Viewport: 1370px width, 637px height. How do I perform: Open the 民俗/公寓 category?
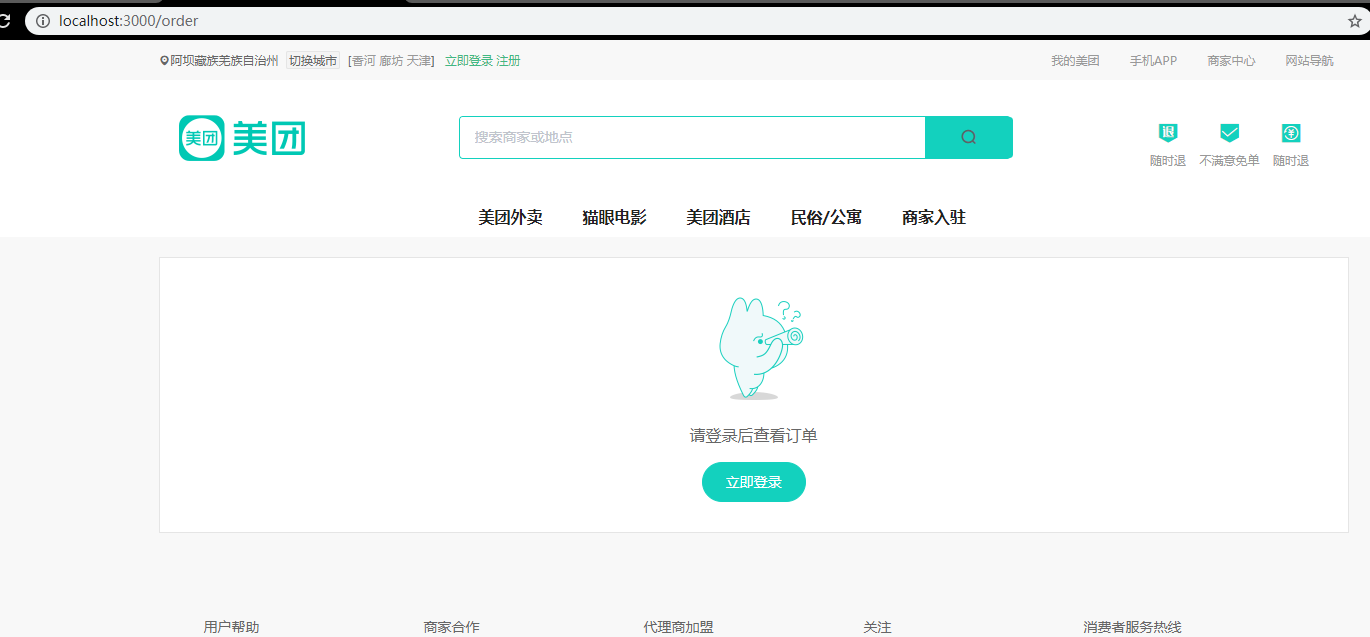click(825, 217)
